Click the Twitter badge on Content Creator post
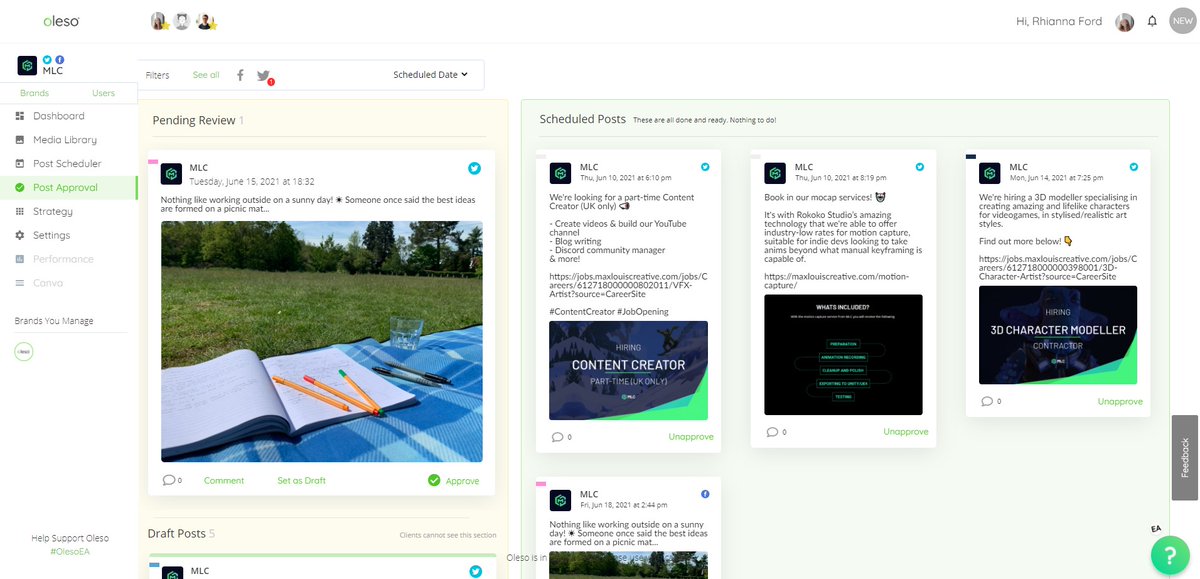The image size is (1200, 579). pos(705,167)
